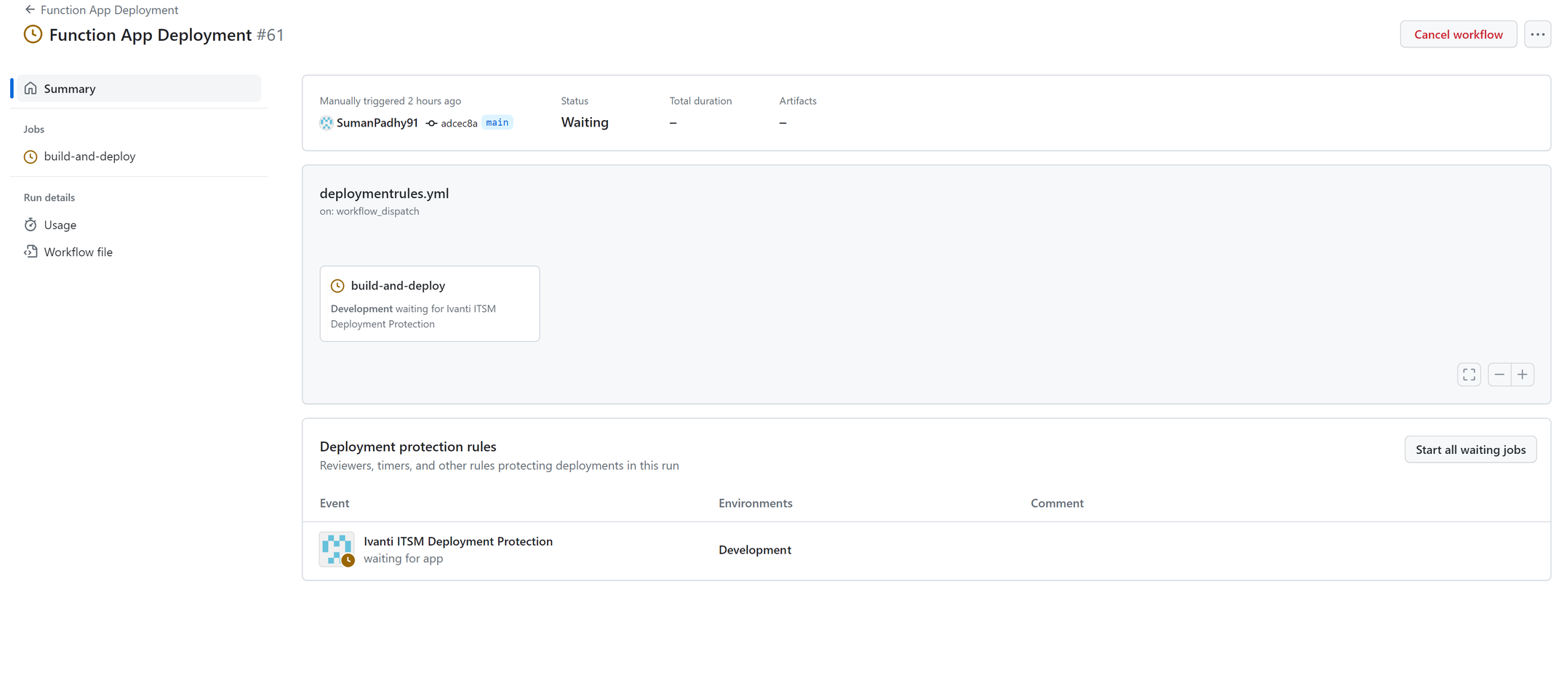This screenshot has width=1568, height=694.
Task: Click the build-and-deploy job card in graph
Action: [429, 303]
